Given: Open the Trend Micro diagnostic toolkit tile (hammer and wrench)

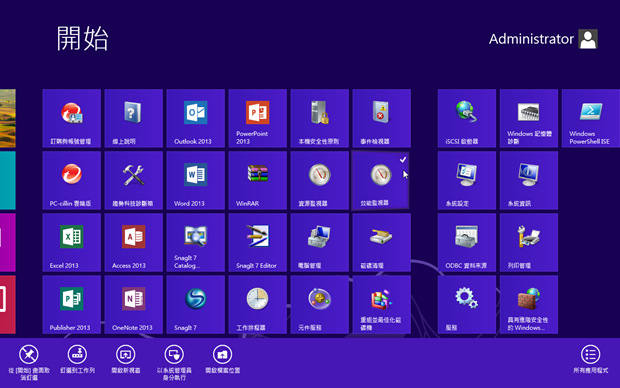Looking at the screenshot, I should tap(134, 180).
